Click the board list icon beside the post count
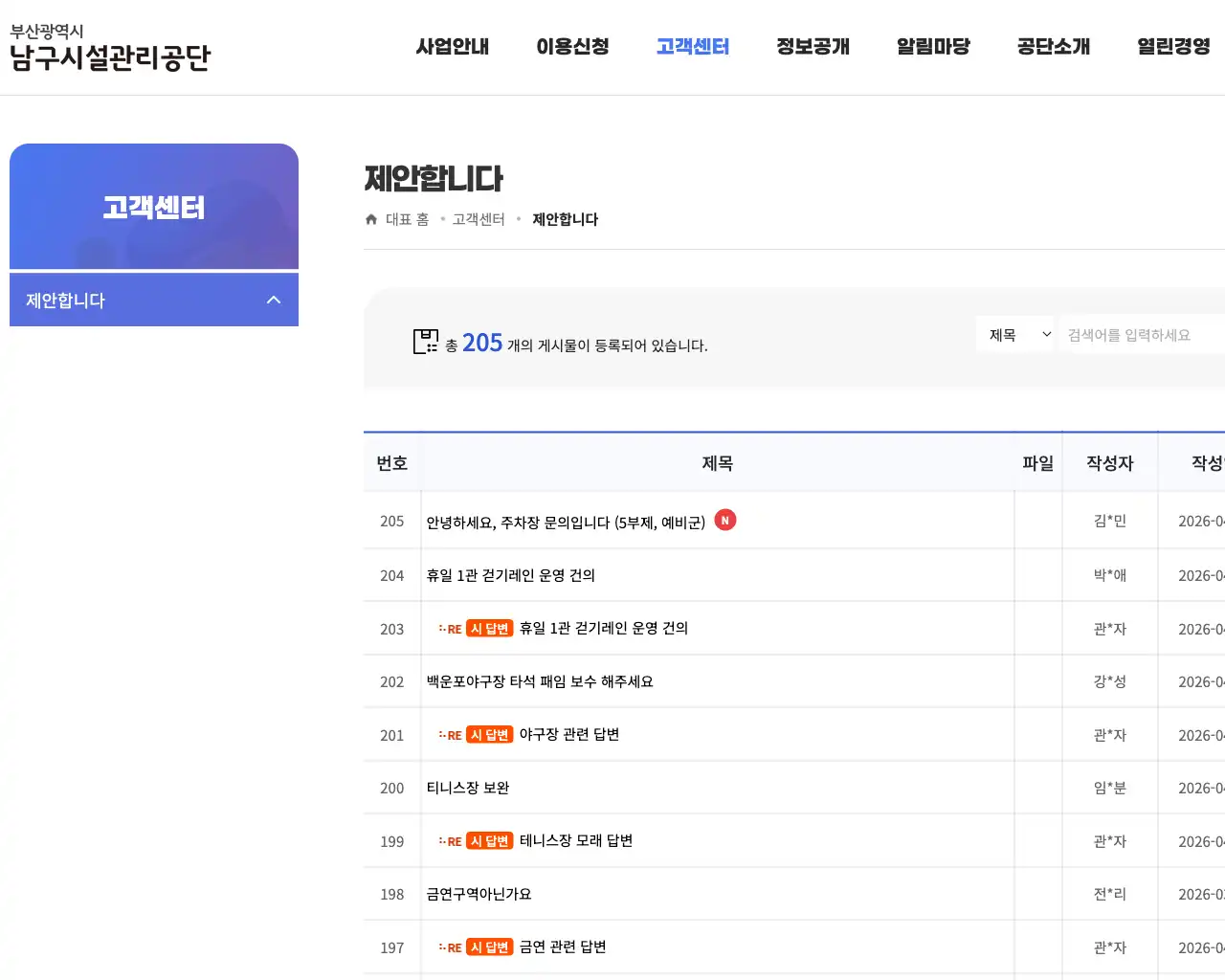Viewport: 1225px width, 980px height. [x=426, y=342]
